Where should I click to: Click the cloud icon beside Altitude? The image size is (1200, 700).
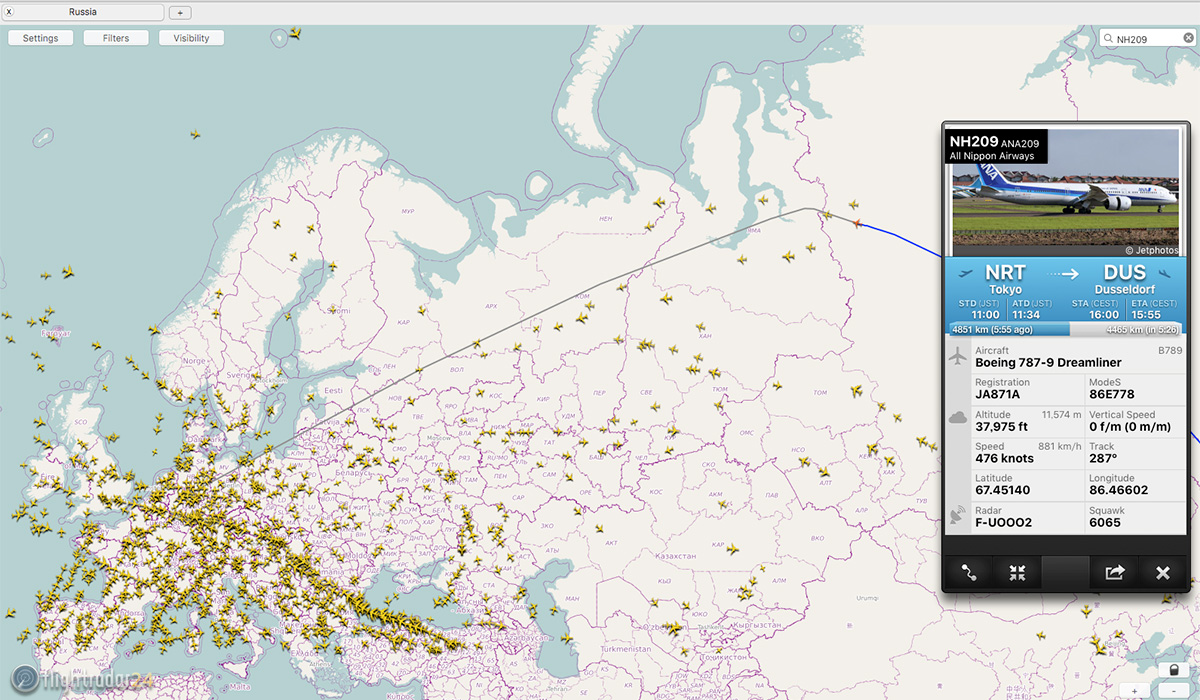[x=958, y=418]
